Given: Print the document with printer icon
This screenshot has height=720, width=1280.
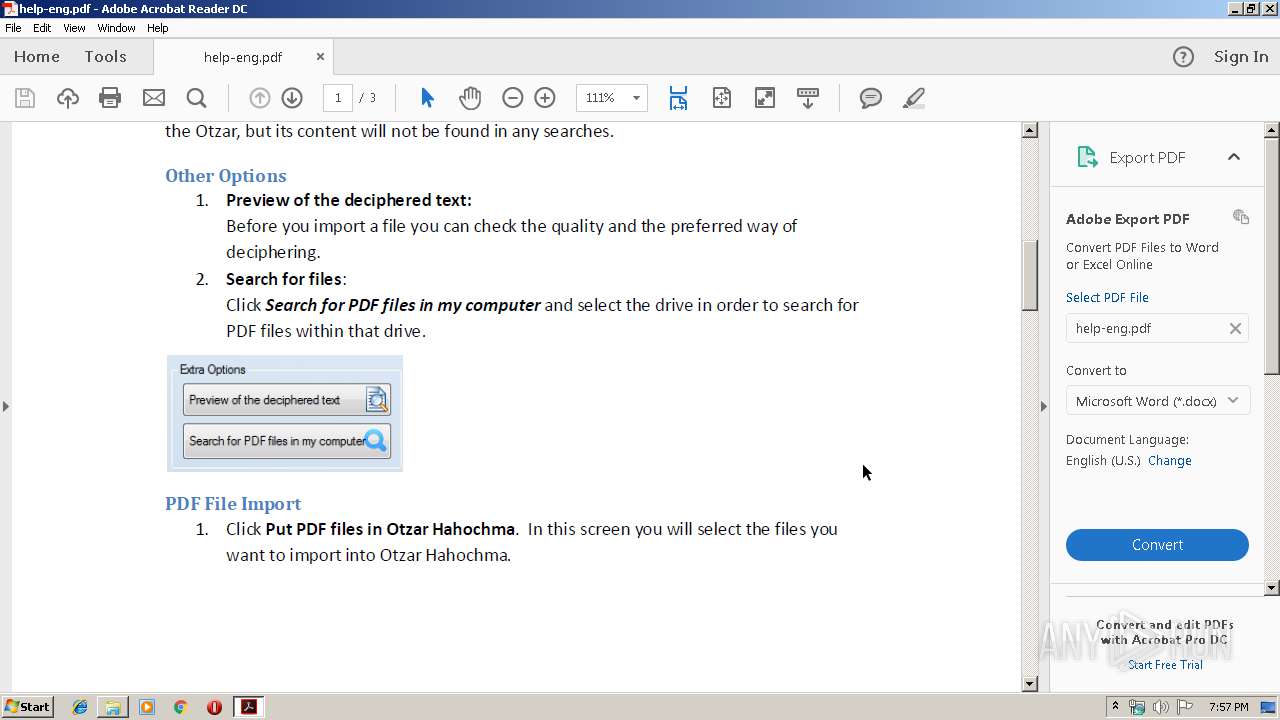Looking at the screenshot, I should coord(110,98).
